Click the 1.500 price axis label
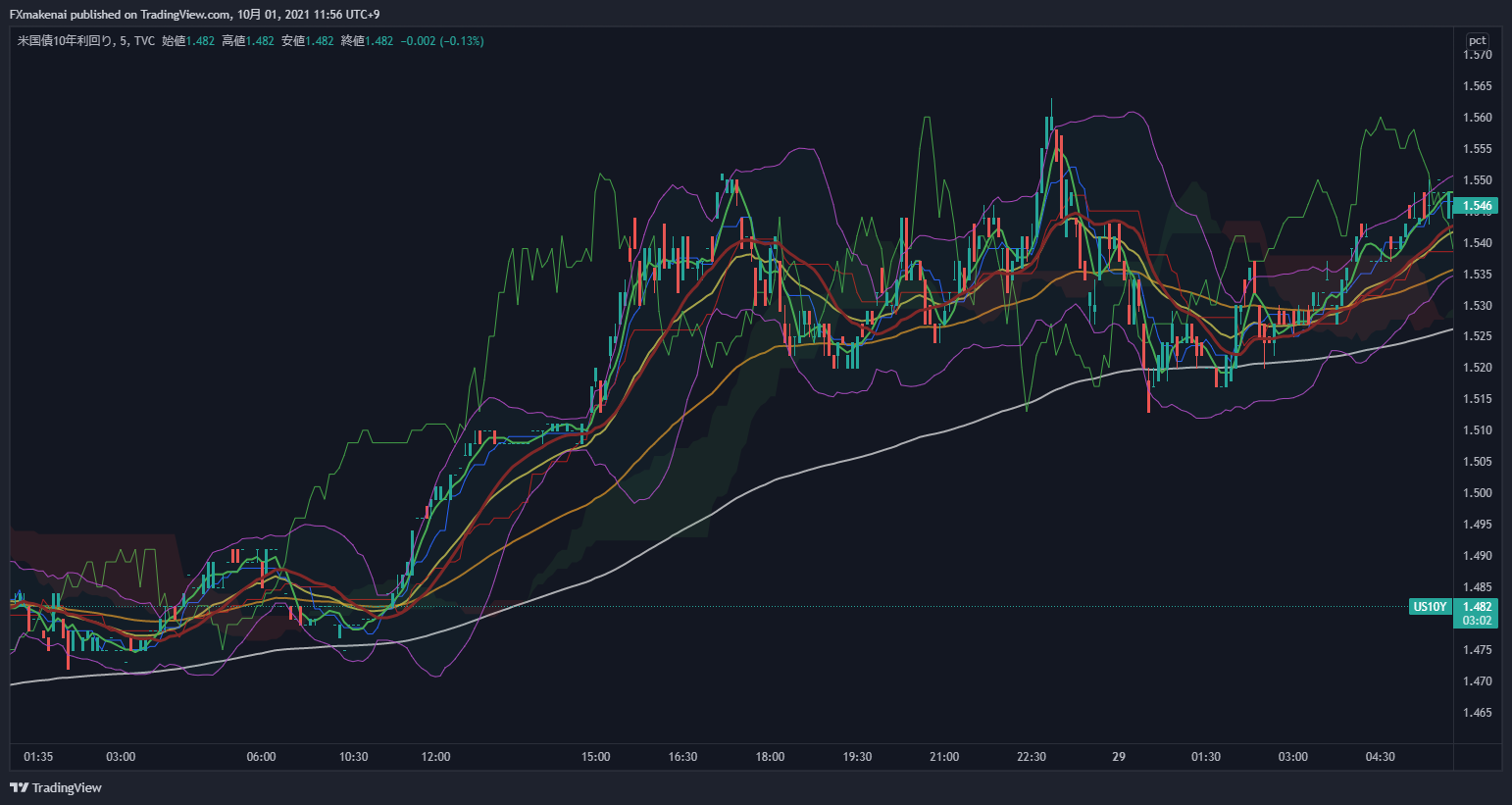This screenshot has height=805, width=1512. [1477, 493]
